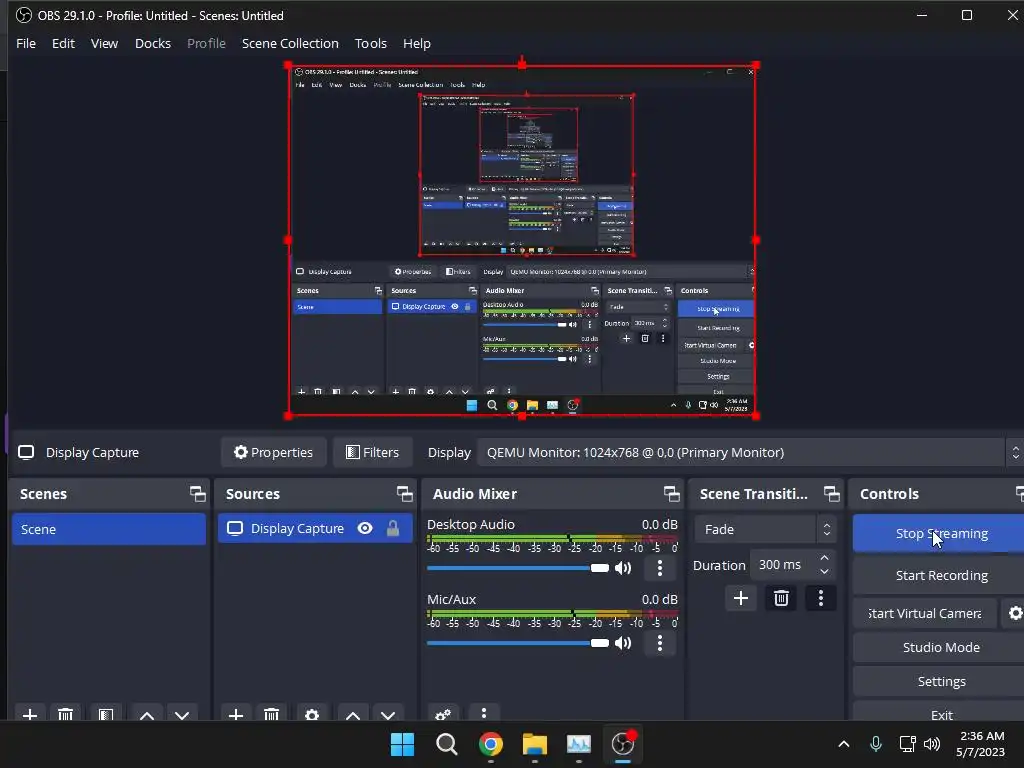Image resolution: width=1024 pixels, height=768 pixels.
Task: Pop out the Scene Transitions dock
Action: pyautogui.click(x=831, y=494)
